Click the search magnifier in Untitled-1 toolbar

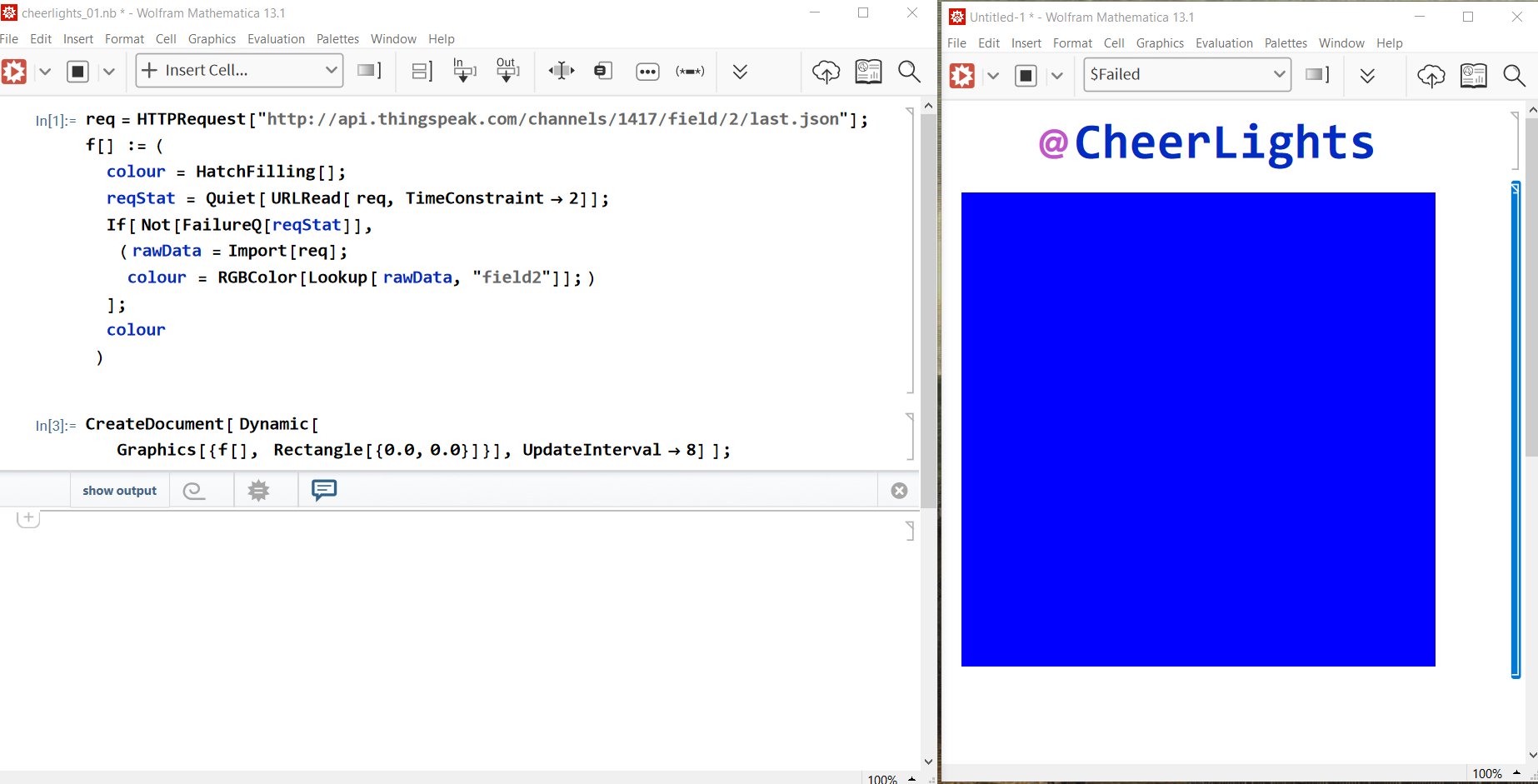point(1514,76)
